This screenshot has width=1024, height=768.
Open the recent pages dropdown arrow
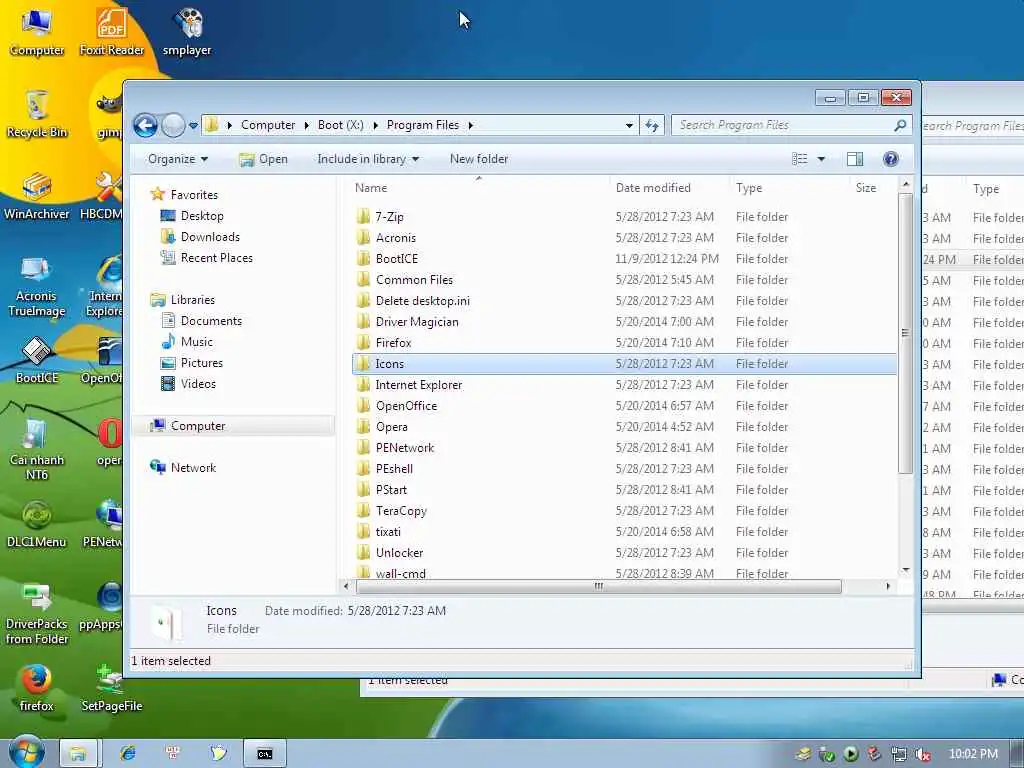pos(193,125)
